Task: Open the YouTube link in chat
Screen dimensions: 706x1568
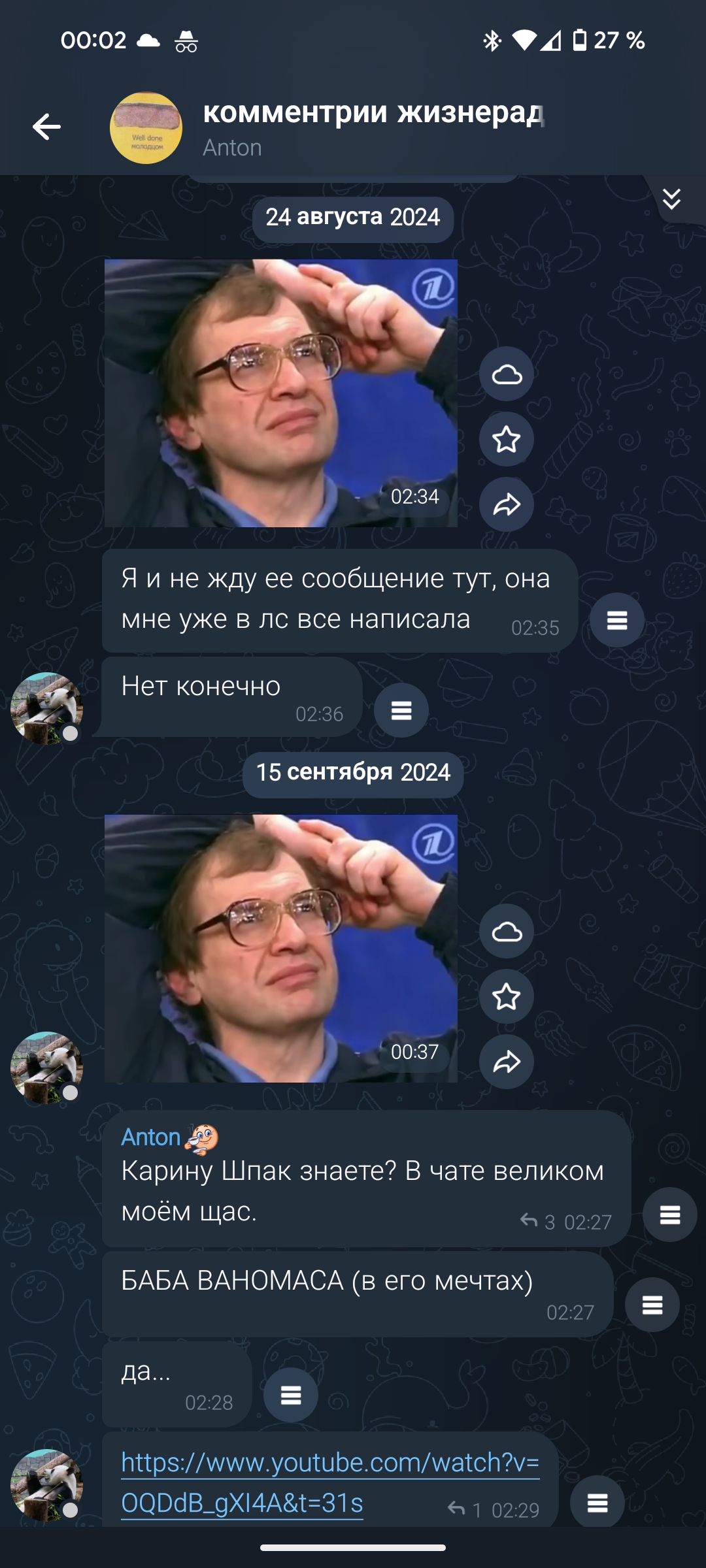Action: pyautogui.click(x=330, y=1482)
